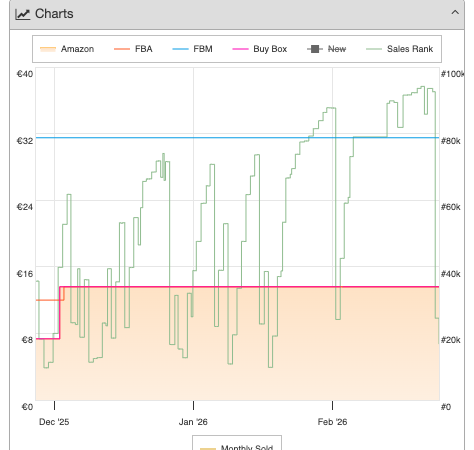Toggle the Sales Rank series in the legend
Image resolution: width=474 pixels, height=450 pixels.
[x=400, y=49]
